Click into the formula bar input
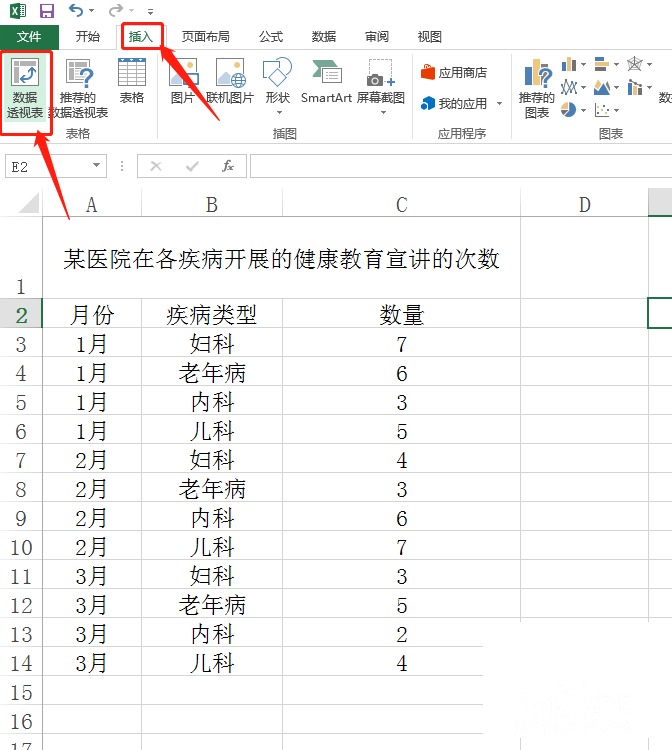Image resolution: width=672 pixels, height=750 pixels. pyautogui.click(x=461, y=166)
